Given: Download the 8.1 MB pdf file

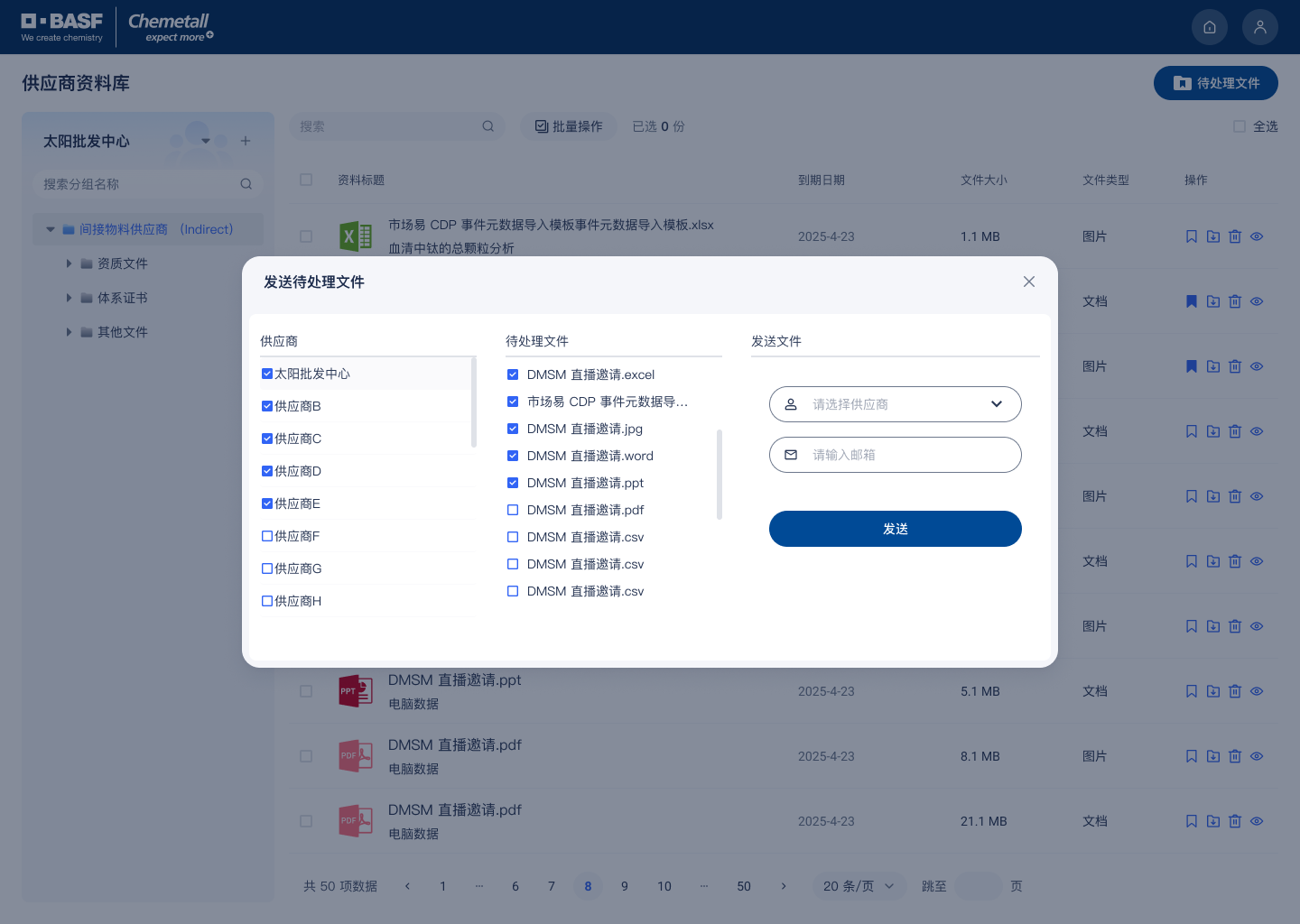Looking at the screenshot, I should tap(1213, 756).
